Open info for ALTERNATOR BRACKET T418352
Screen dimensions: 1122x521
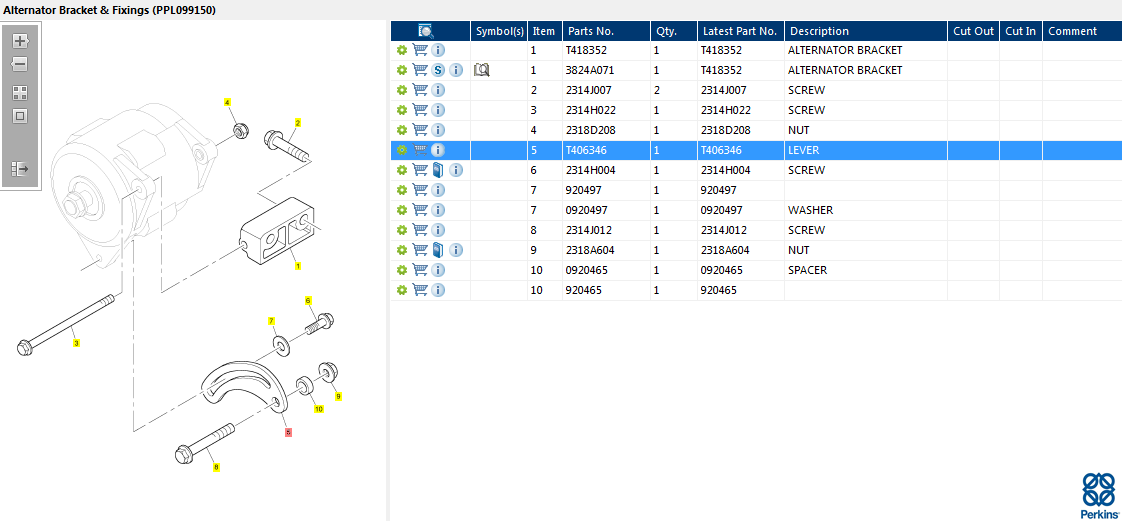point(439,50)
